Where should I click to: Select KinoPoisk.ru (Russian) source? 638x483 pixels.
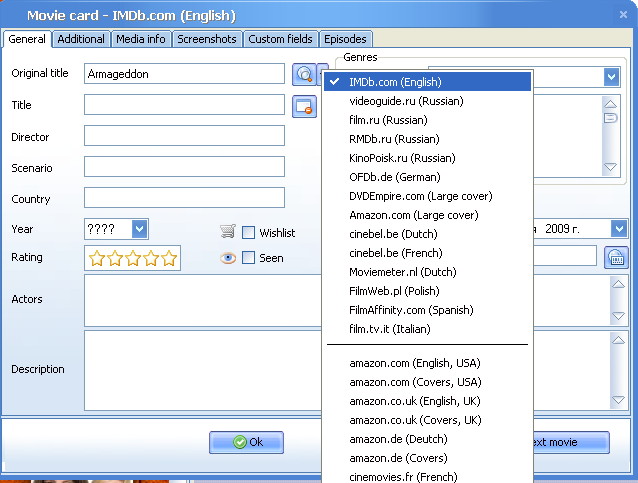coord(427,158)
